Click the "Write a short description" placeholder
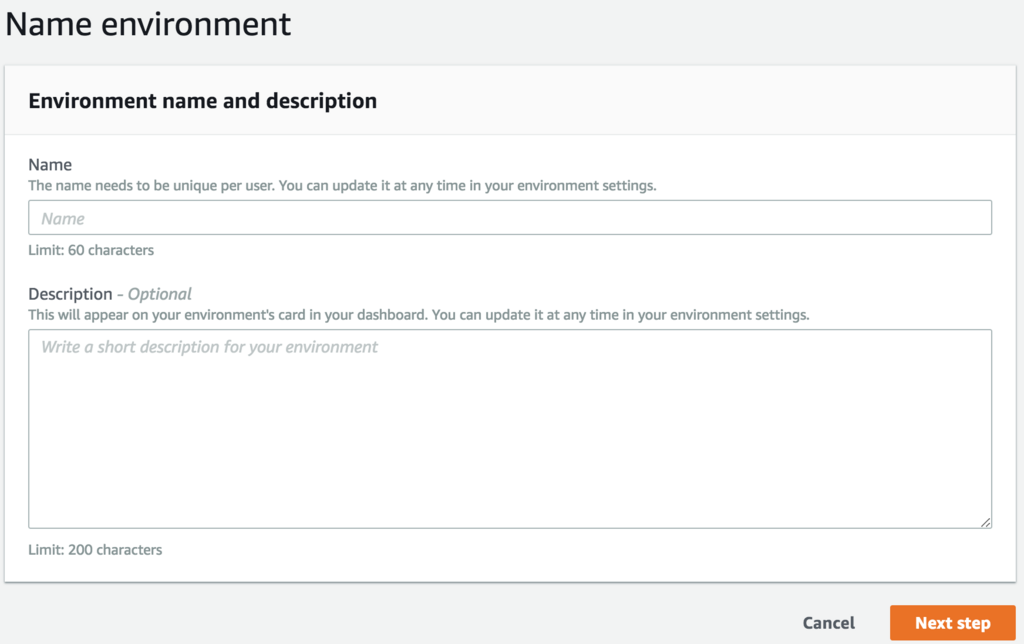The image size is (1024, 644). [x=209, y=348]
